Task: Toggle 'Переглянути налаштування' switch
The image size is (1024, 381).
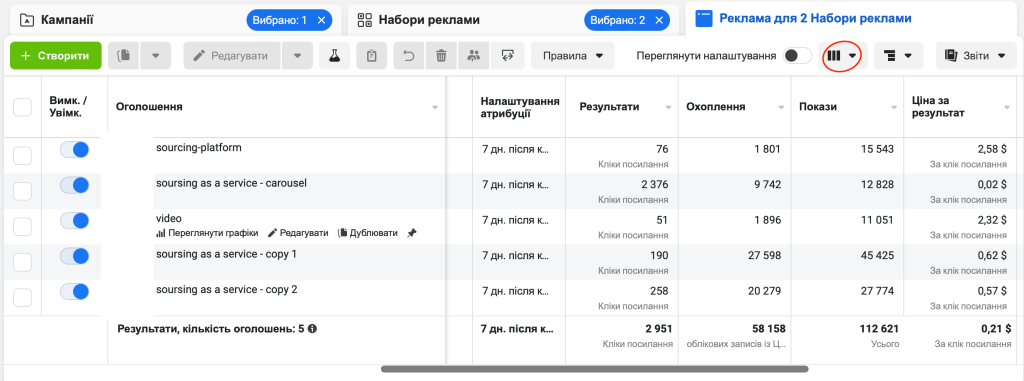Action: (x=797, y=56)
